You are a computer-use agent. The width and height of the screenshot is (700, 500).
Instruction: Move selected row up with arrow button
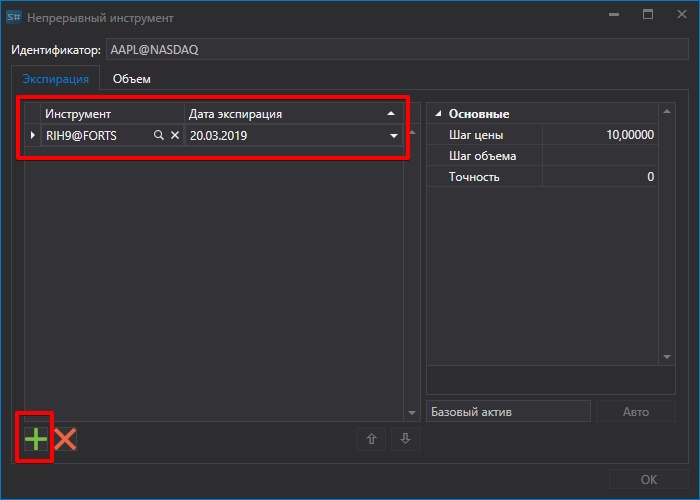[x=371, y=439]
